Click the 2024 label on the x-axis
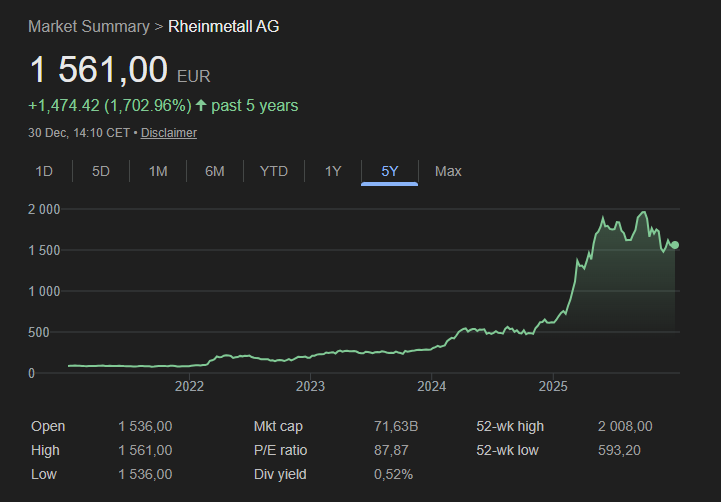Image resolution: width=721 pixels, height=502 pixels. [x=431, y=386]
